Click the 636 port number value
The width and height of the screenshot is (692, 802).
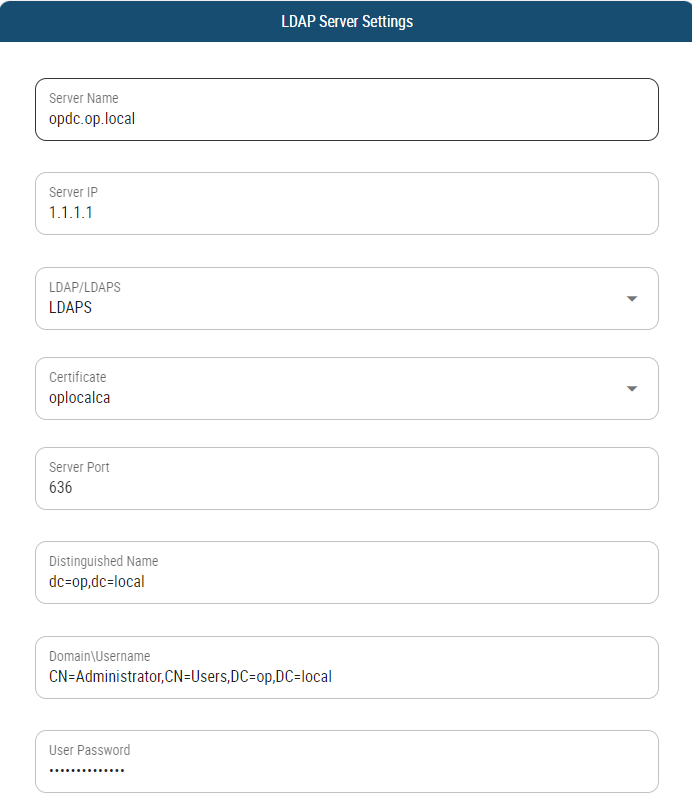click(x=60, y=488)
